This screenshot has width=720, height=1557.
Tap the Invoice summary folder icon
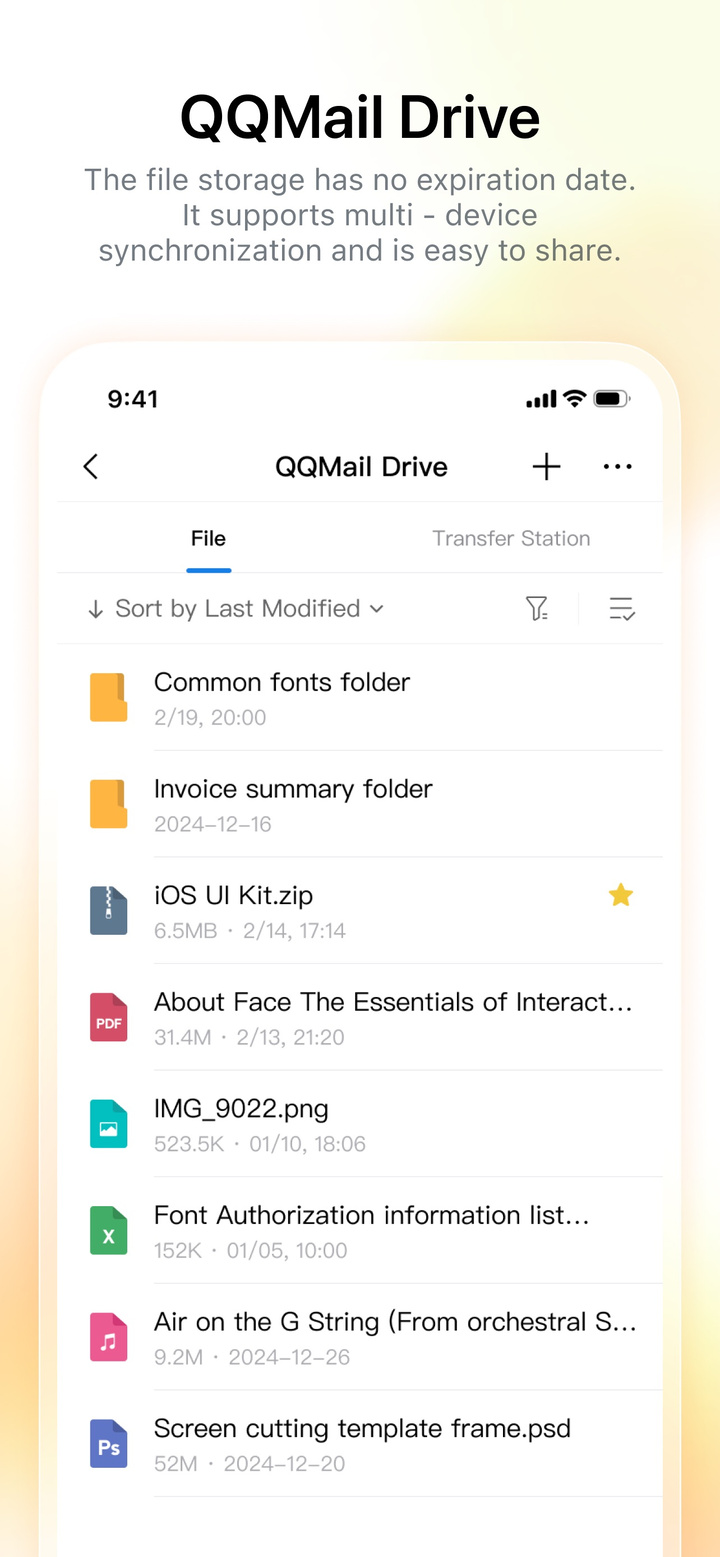[x=109, y=804]
